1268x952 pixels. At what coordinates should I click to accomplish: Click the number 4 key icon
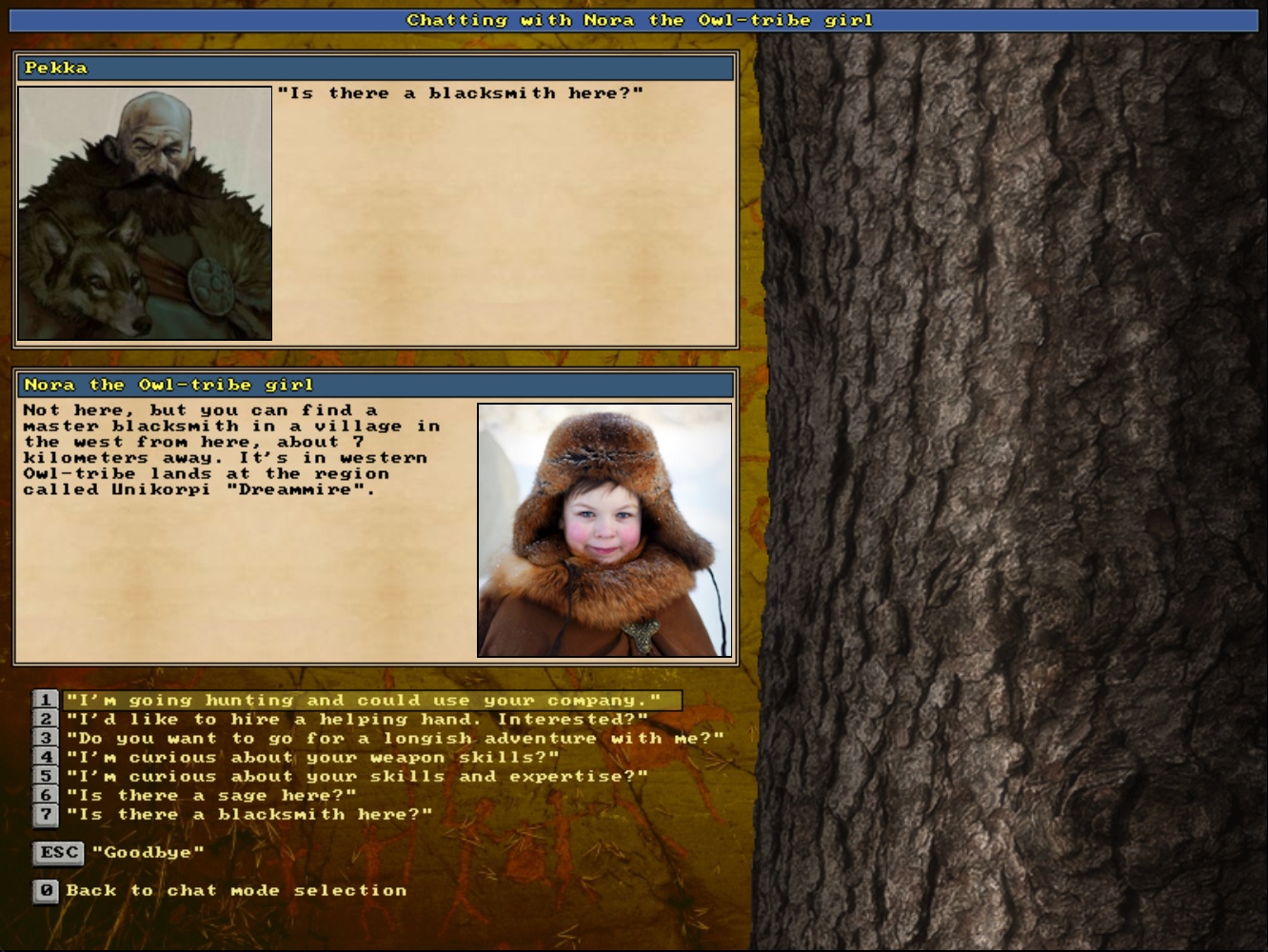click(46, 758)
